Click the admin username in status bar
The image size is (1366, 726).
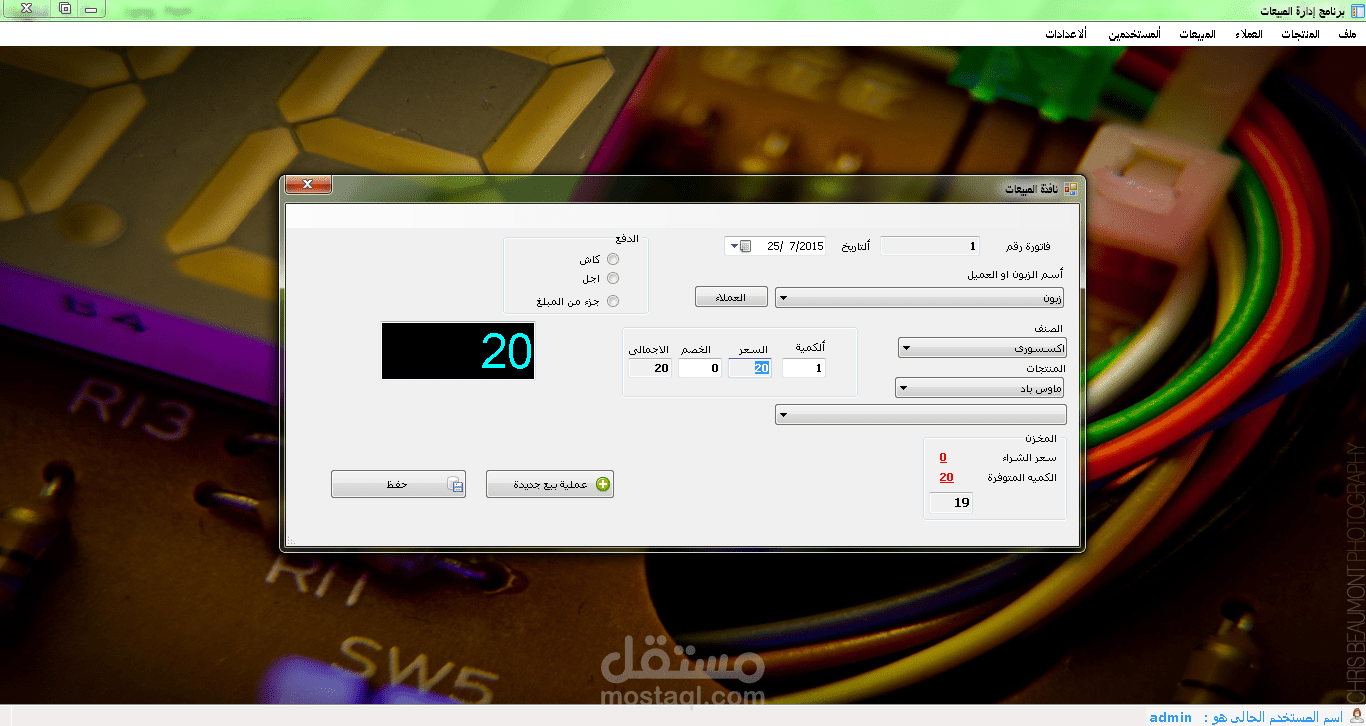1170,717
